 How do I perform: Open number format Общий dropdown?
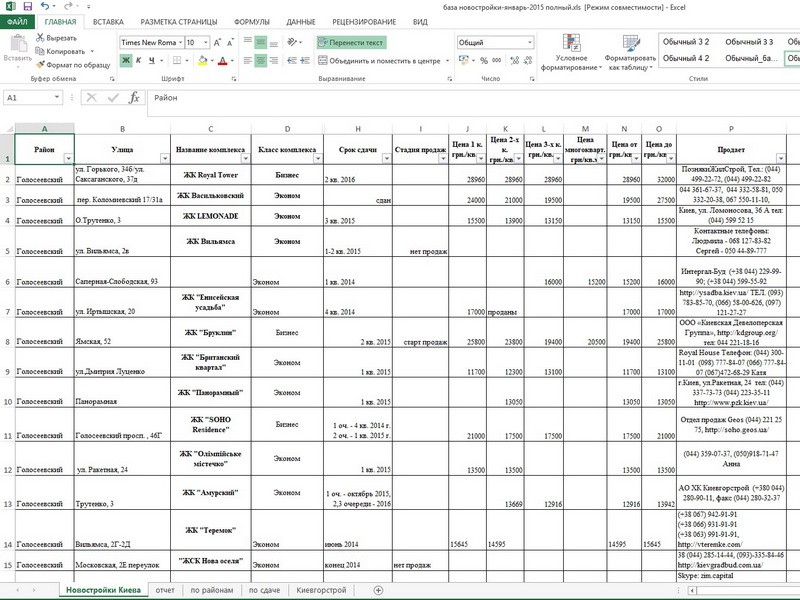(530, 42)
